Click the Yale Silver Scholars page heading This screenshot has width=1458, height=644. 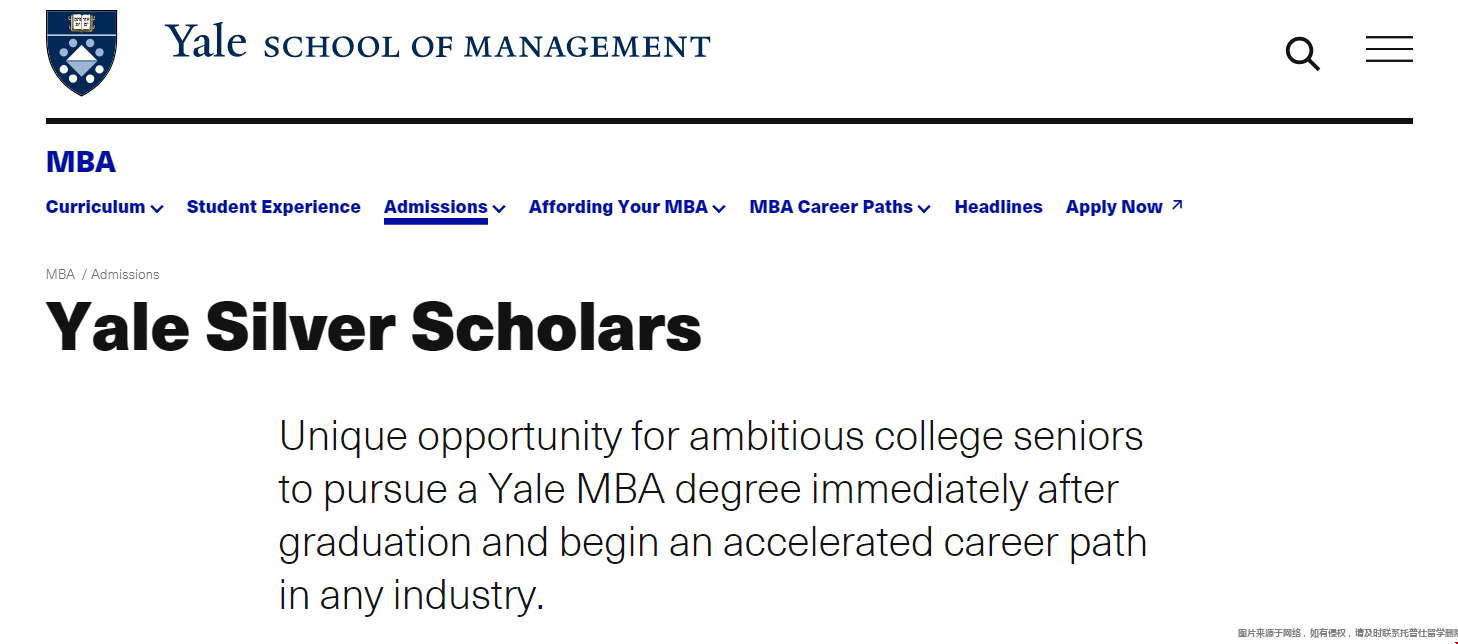click(x=374, y=326)
